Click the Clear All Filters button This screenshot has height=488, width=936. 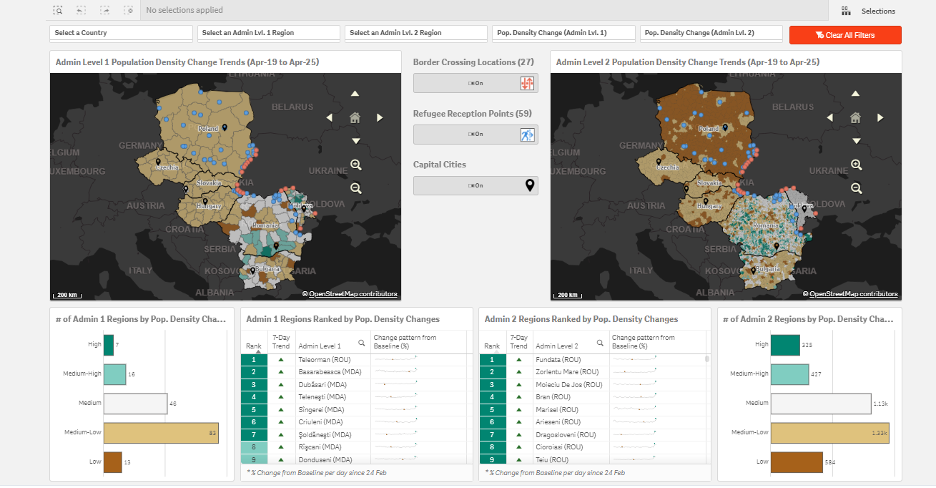845,35
